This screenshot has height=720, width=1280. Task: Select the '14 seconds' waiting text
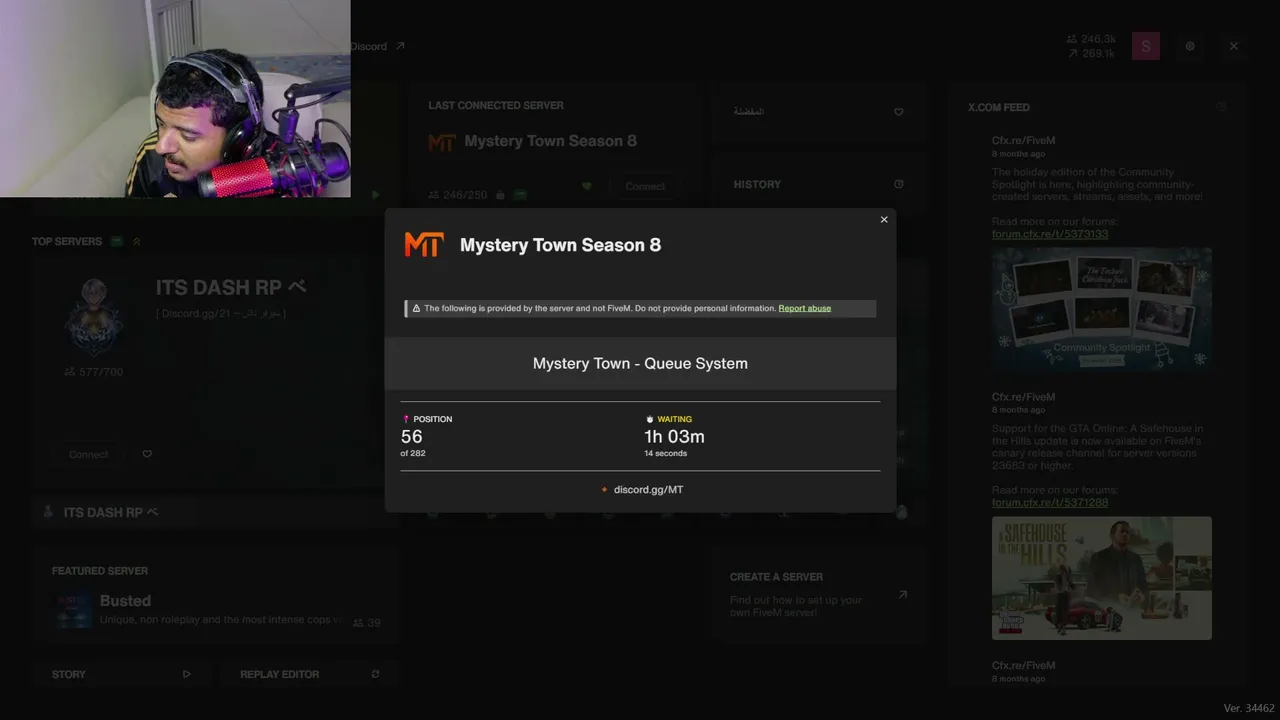pyautogui.click(x=665, y=453)
